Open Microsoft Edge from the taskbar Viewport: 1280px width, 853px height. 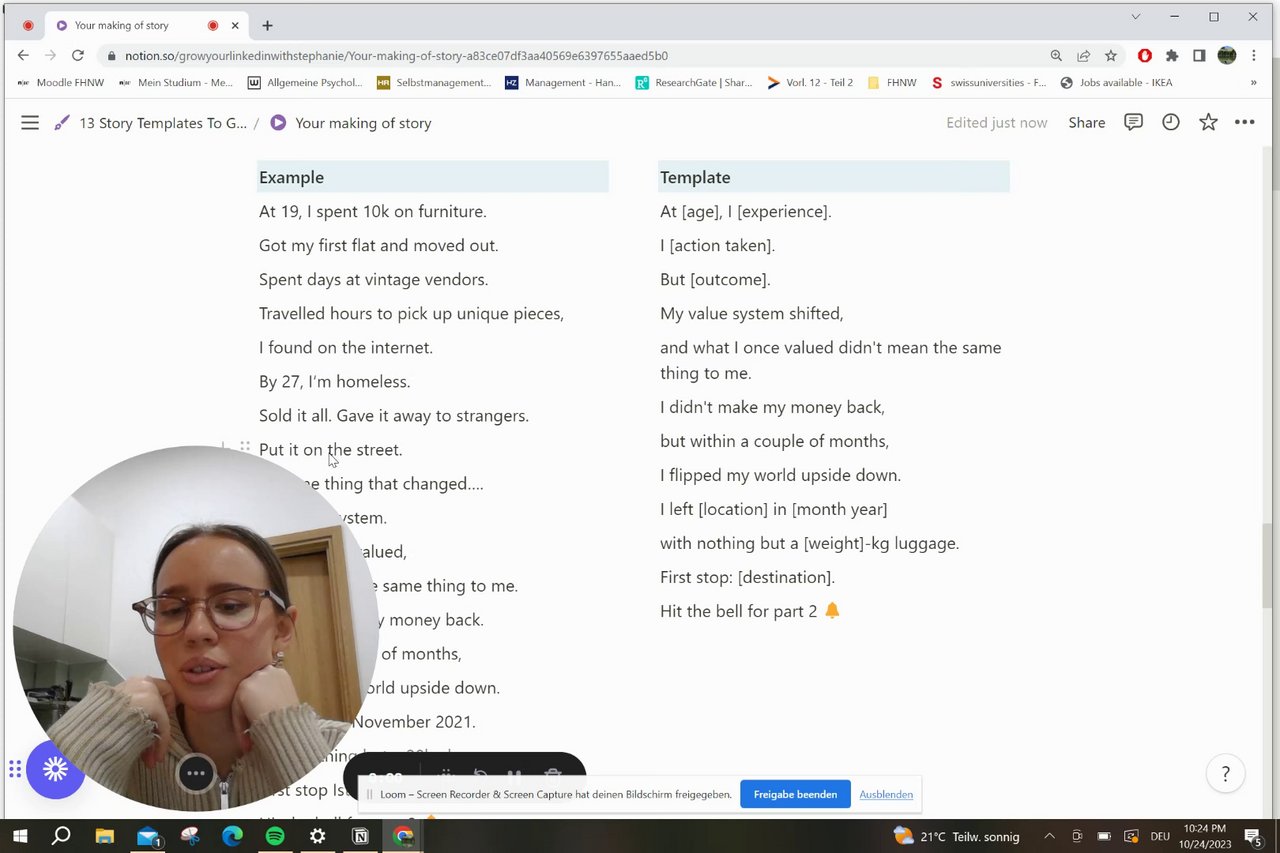233,836
